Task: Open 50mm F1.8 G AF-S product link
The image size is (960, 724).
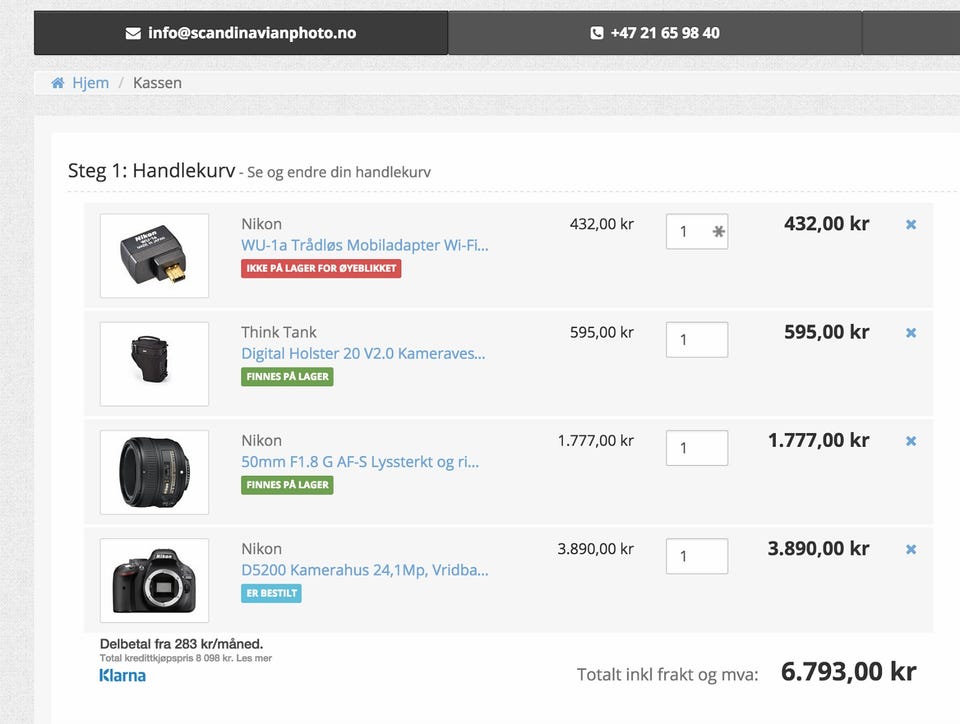Action: pos(360,461)
